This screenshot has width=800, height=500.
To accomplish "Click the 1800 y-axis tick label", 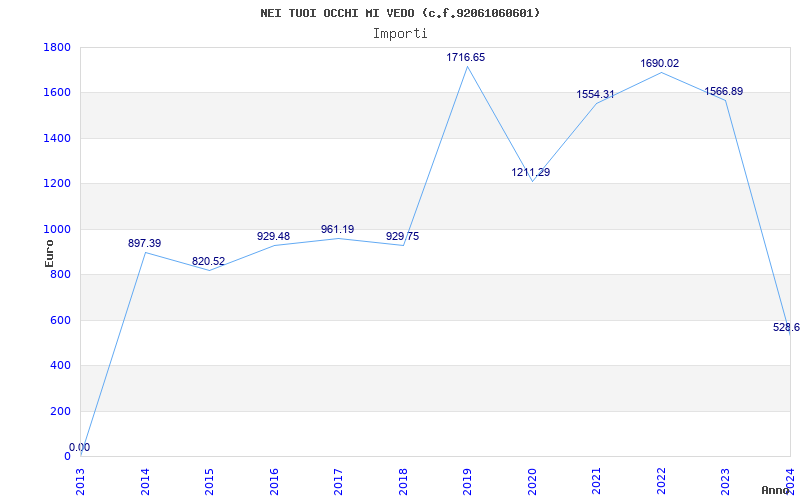I will (x=57, y=47).
